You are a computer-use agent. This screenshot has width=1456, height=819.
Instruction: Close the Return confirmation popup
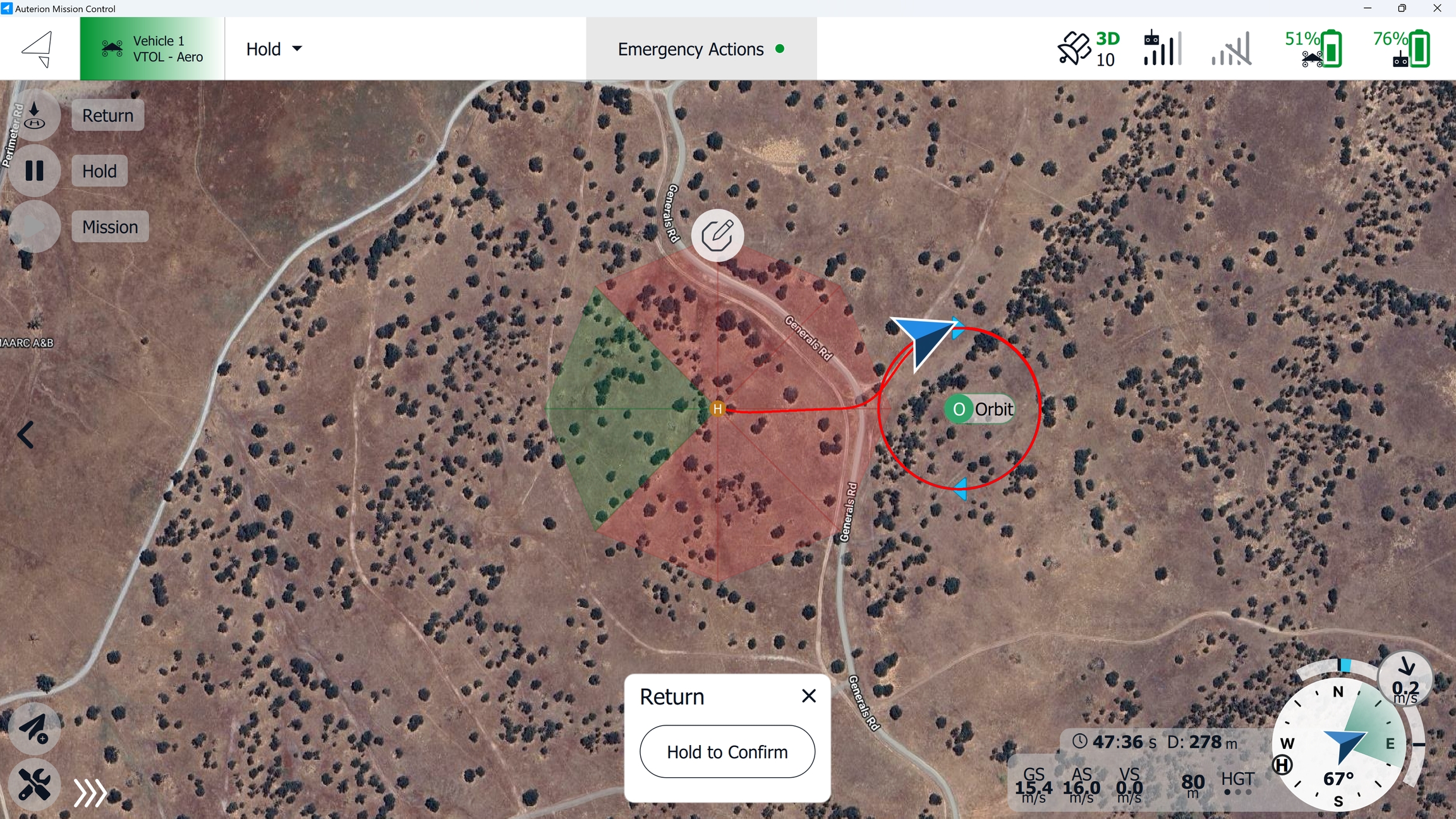tap(809, 696)
